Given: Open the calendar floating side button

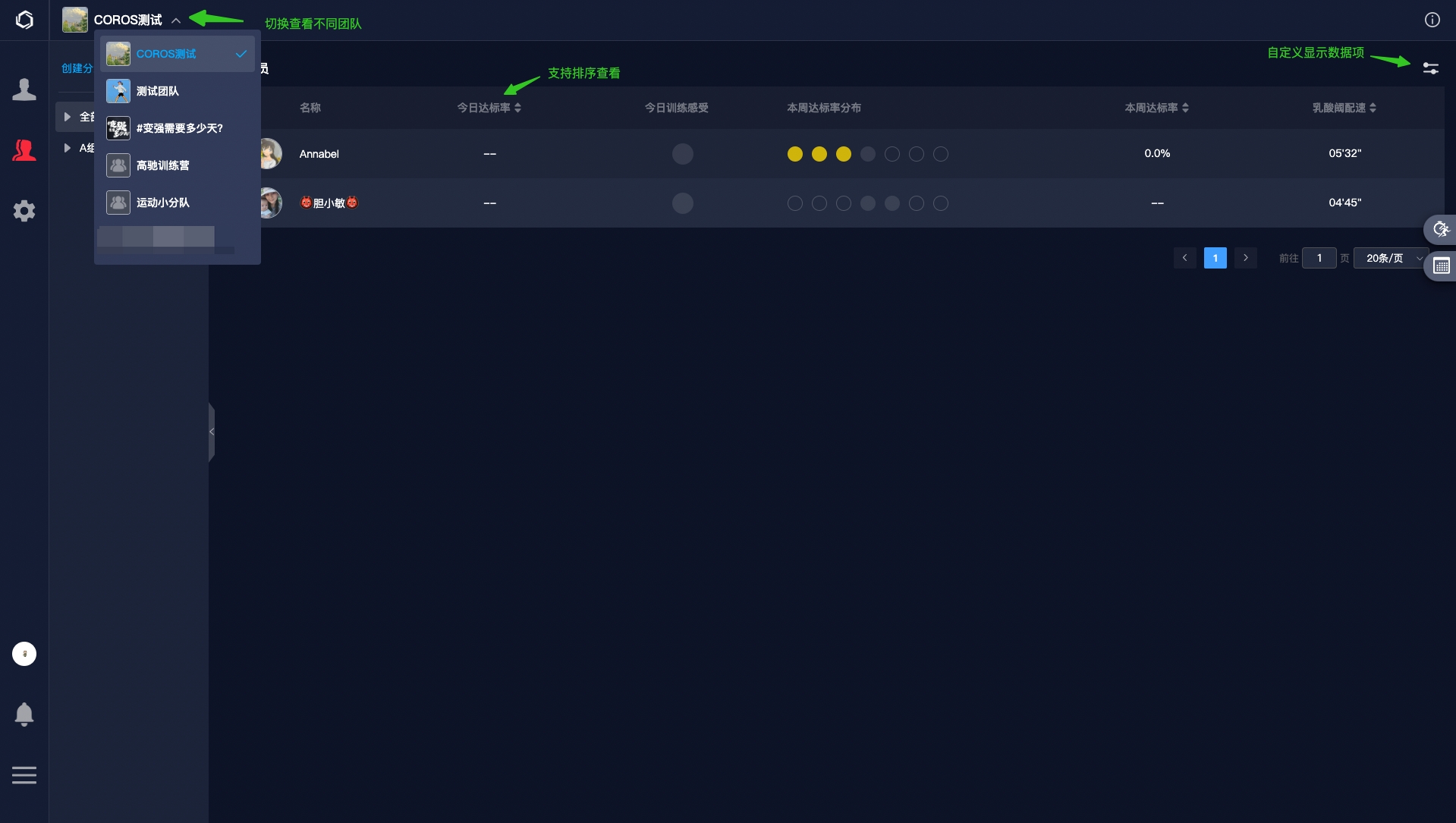Looking at the screenshot, I should (1441, 266).
